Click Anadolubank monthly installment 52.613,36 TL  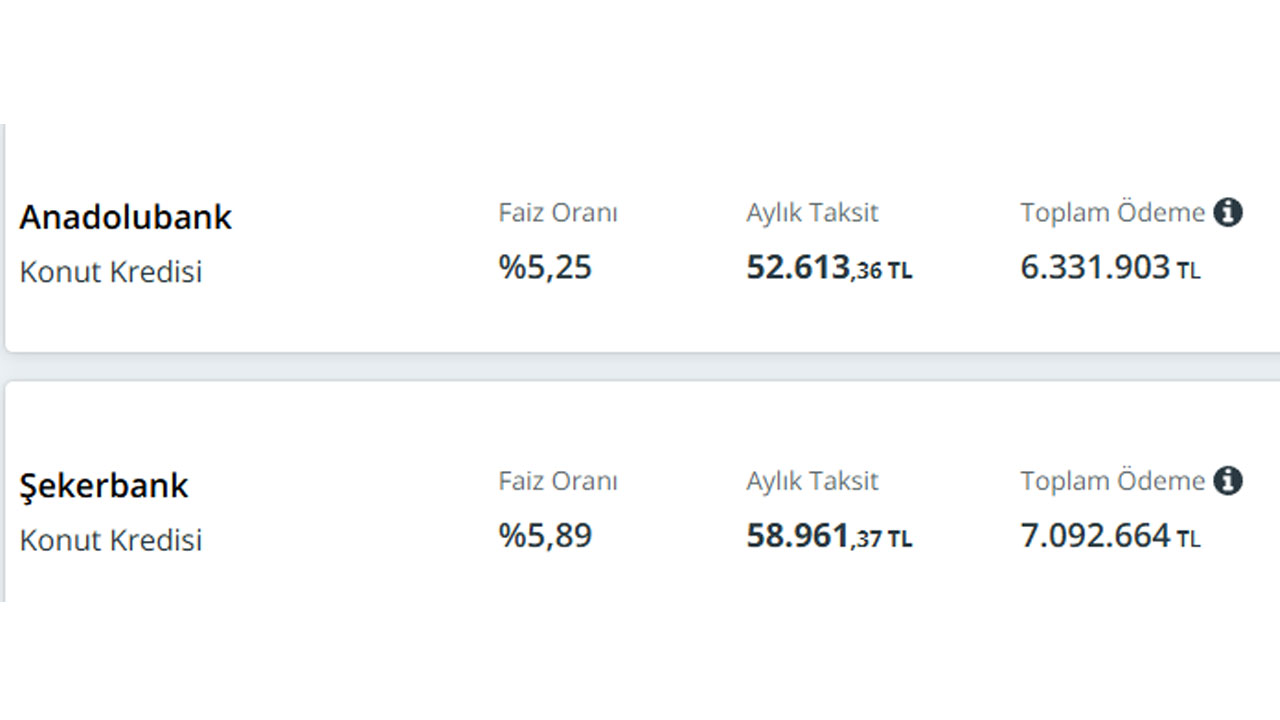829,268
